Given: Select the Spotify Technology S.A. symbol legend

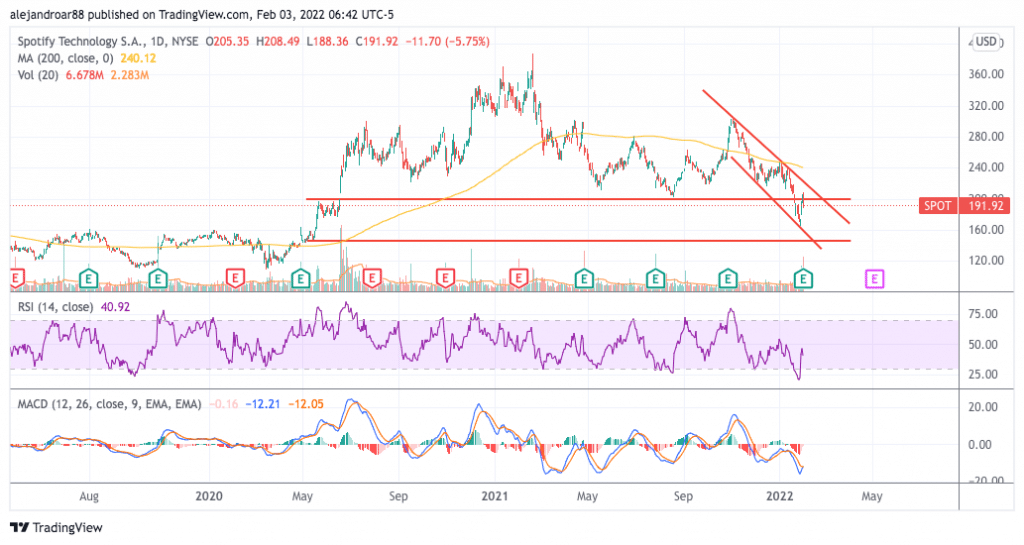Looking at the screenshot, I should pos(108,41).
